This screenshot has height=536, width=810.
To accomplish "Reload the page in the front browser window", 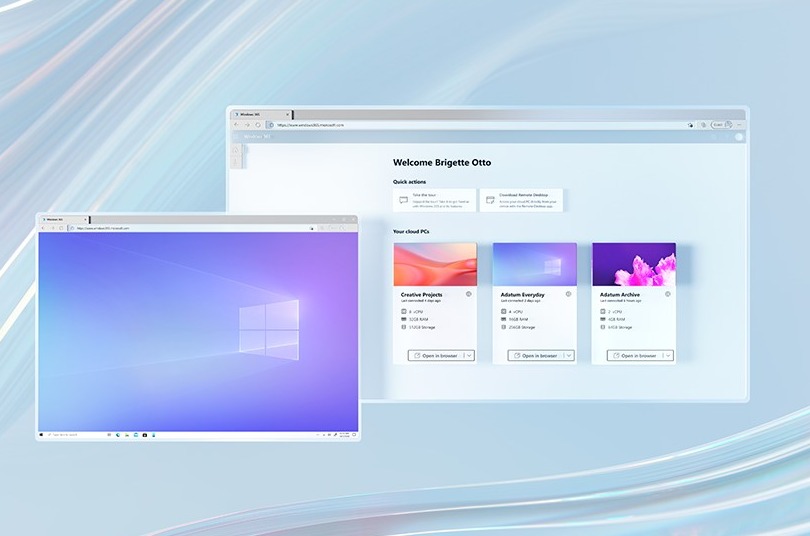I will (x=61, y=228).
